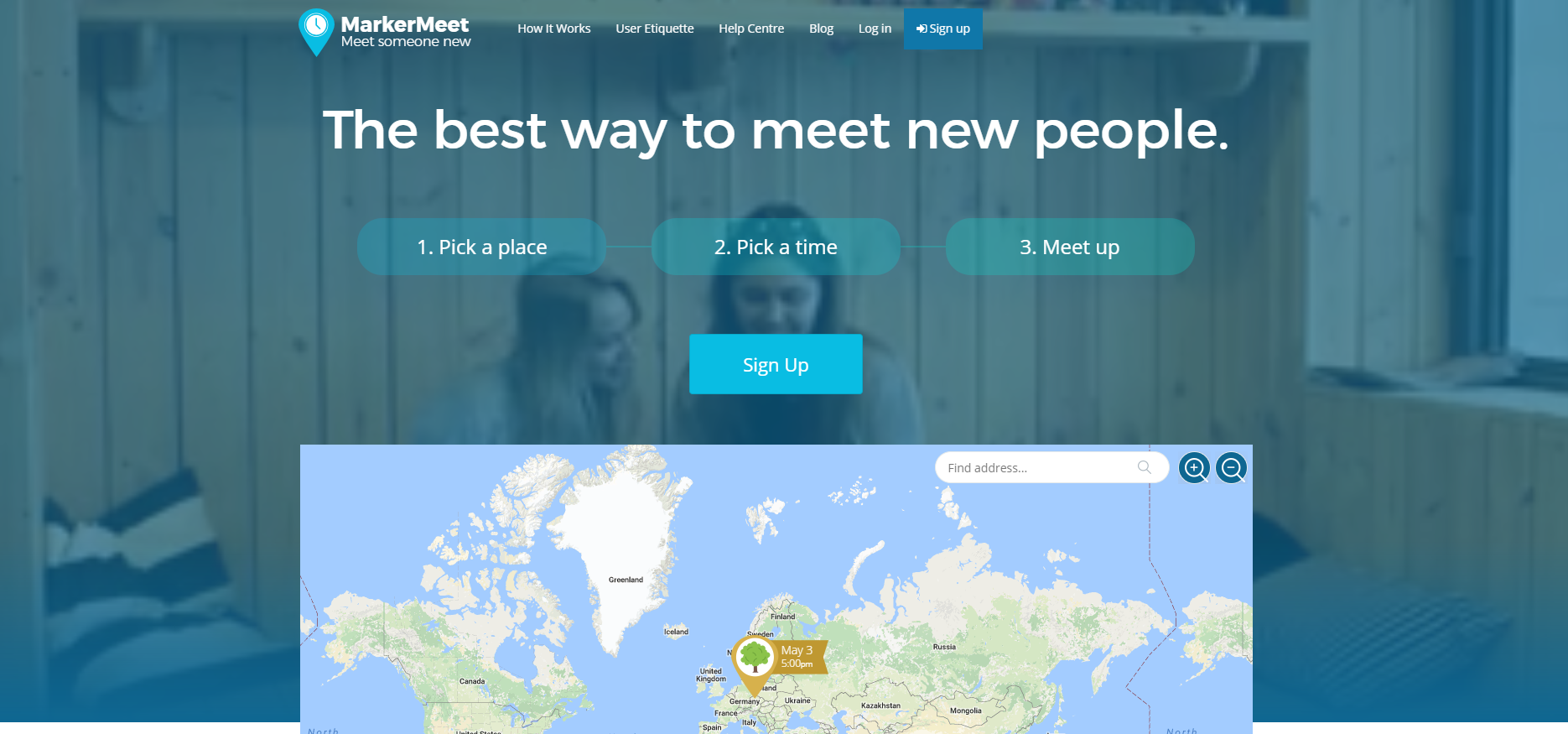Click Greenland on the map
1568x734 pixels.
point(626,580)
